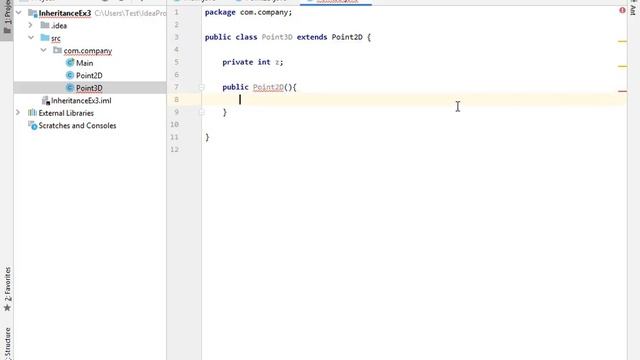The image size is (640, 360).
Task: Click the External Libraries icon
Action: 32,113
